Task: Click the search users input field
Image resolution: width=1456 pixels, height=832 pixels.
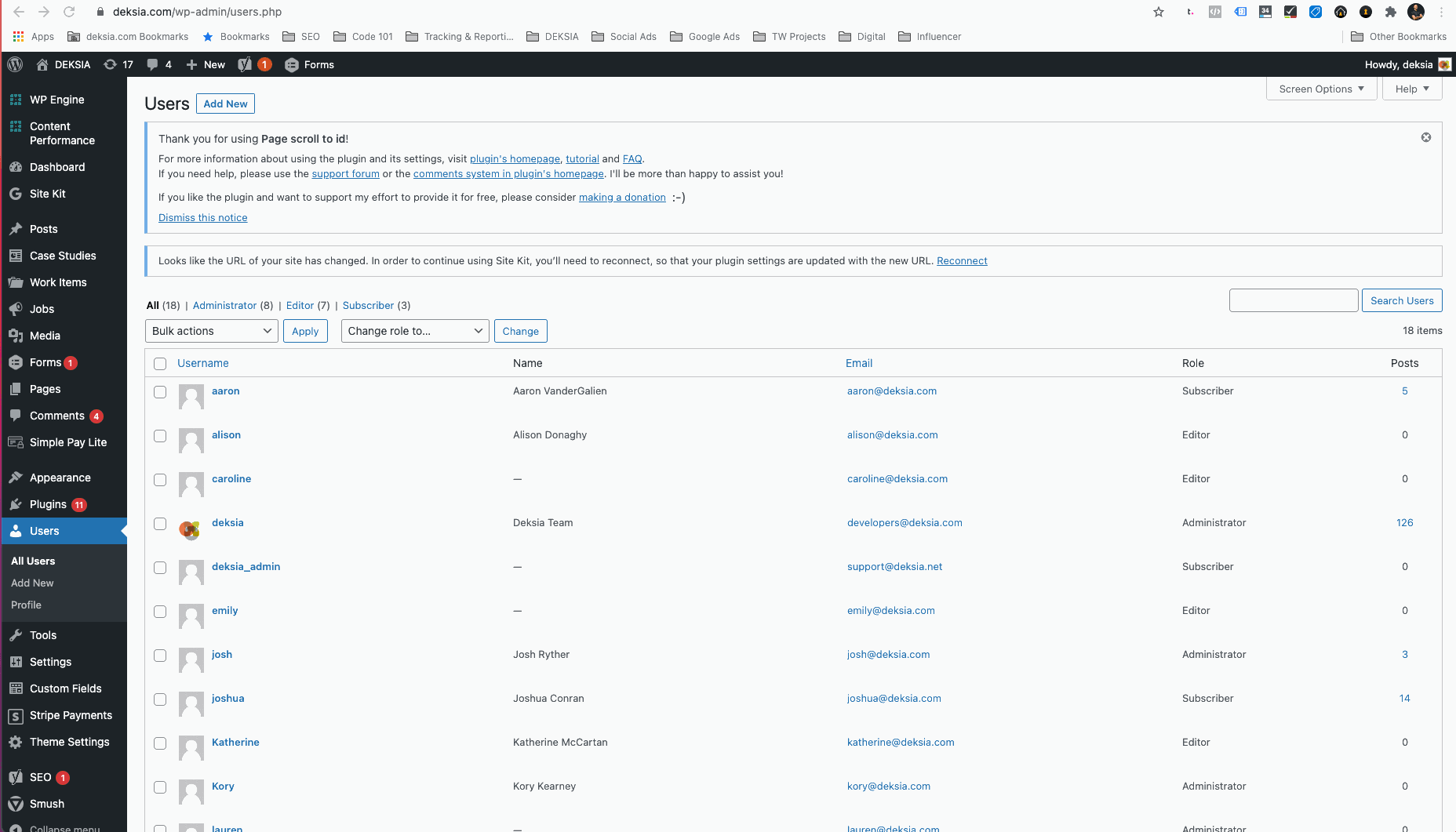Action: click(1293, 300)
